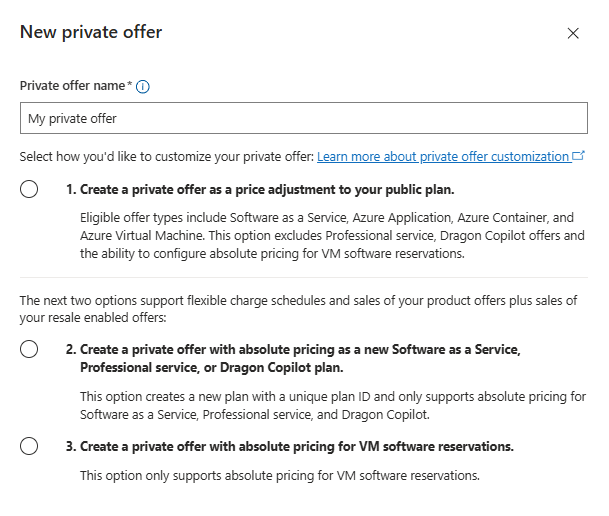The width and height of the screenshot is (609, 516).
Task: Click the divider line below option 1
Action: [304, 278]
